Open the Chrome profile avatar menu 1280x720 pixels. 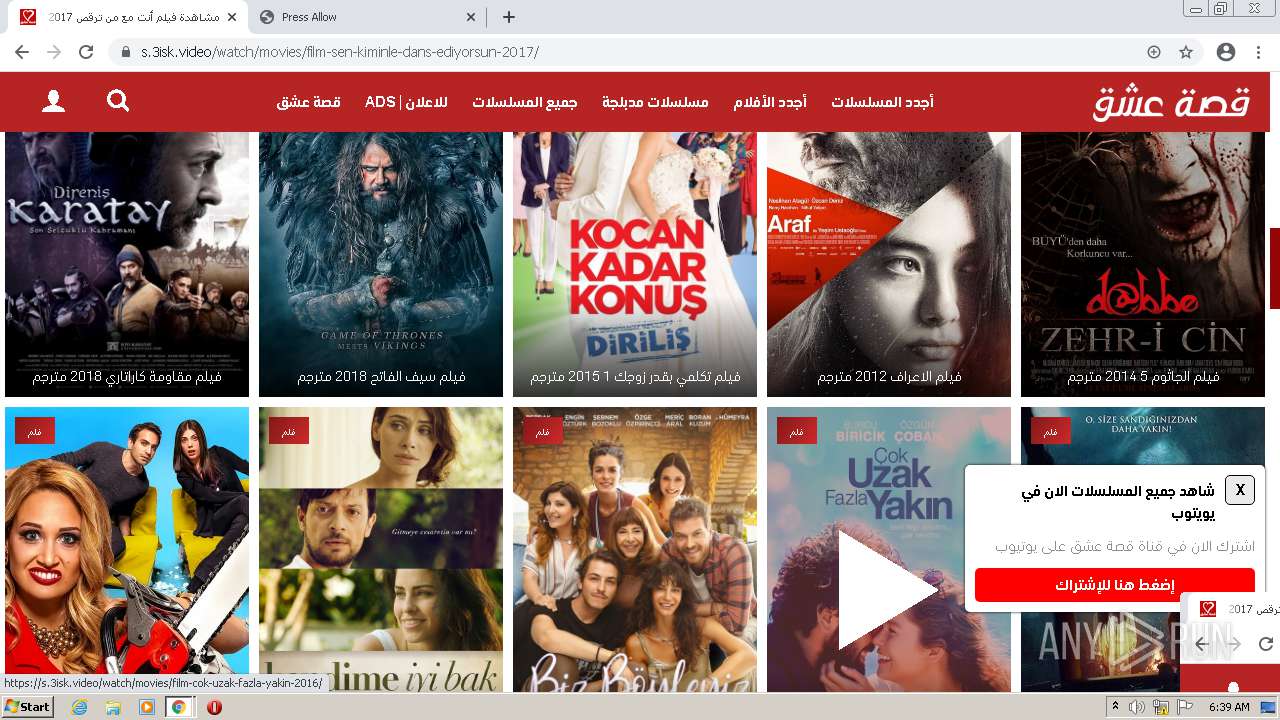1225,52
